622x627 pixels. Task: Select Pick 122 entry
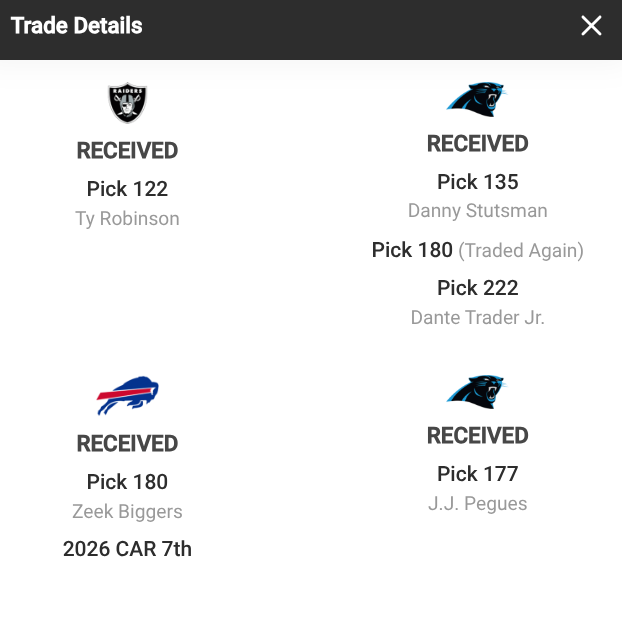[127, 189]
